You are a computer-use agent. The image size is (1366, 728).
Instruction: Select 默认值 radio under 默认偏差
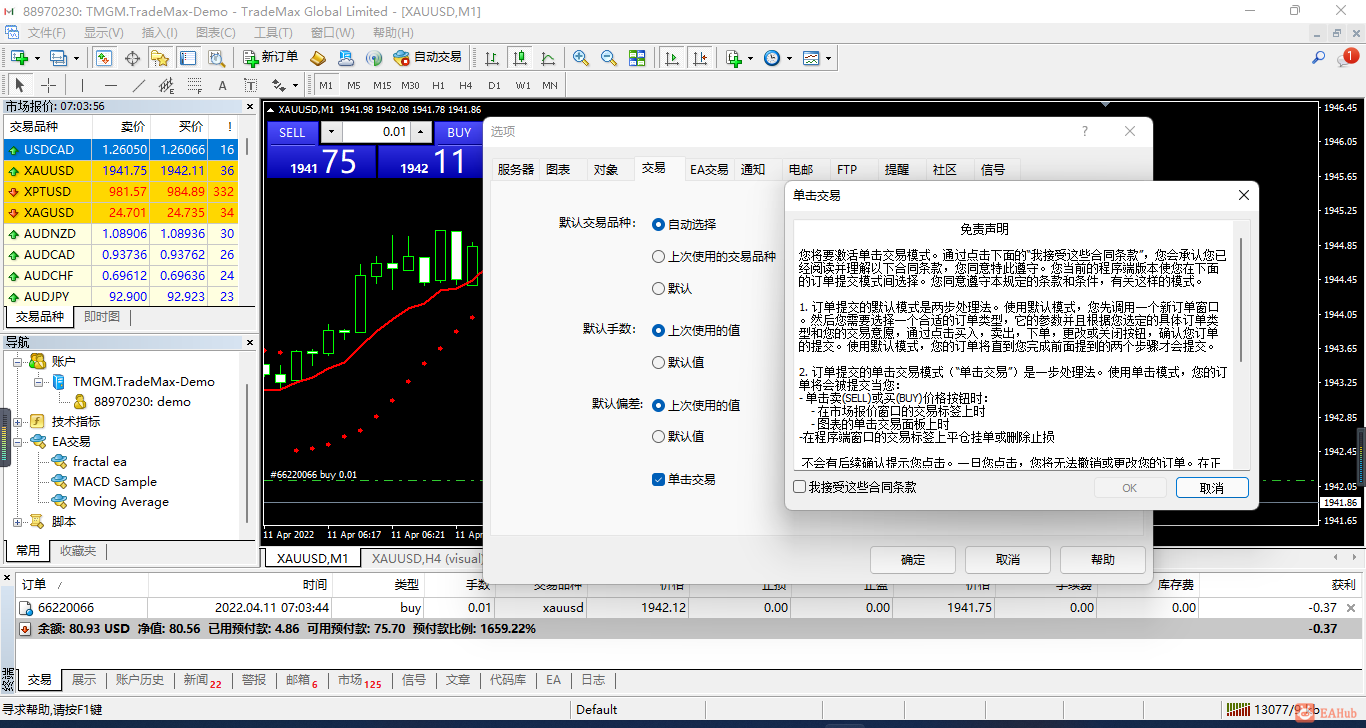coord(658,436)
